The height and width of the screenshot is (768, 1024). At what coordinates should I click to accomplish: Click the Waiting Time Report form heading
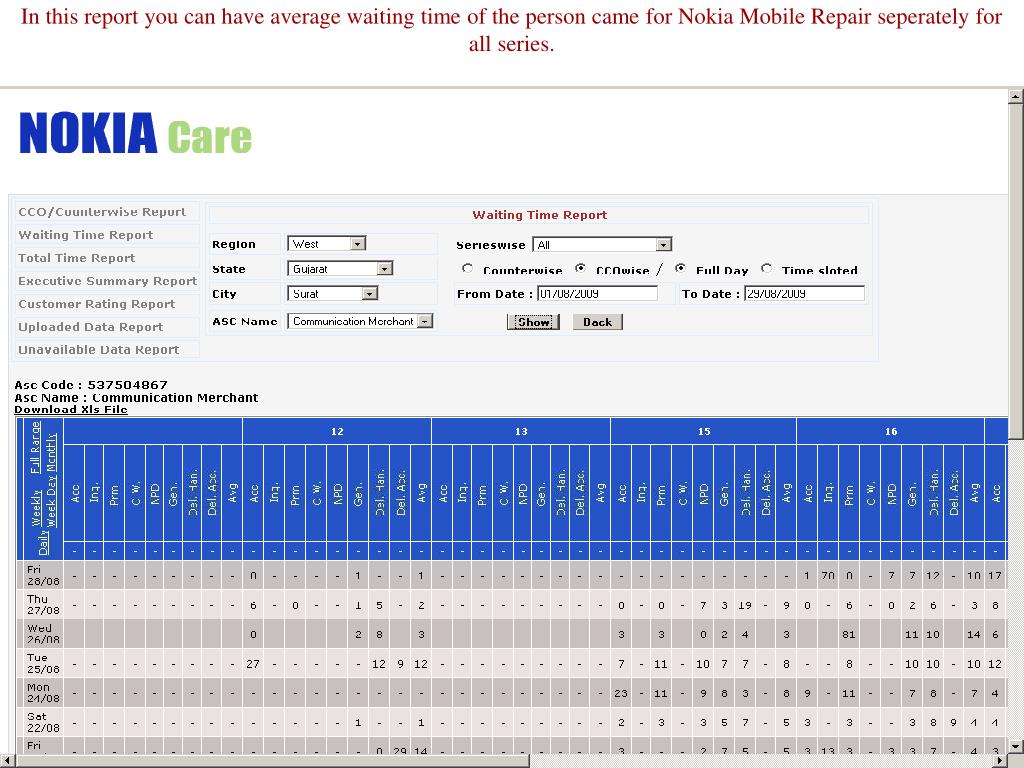539,215
